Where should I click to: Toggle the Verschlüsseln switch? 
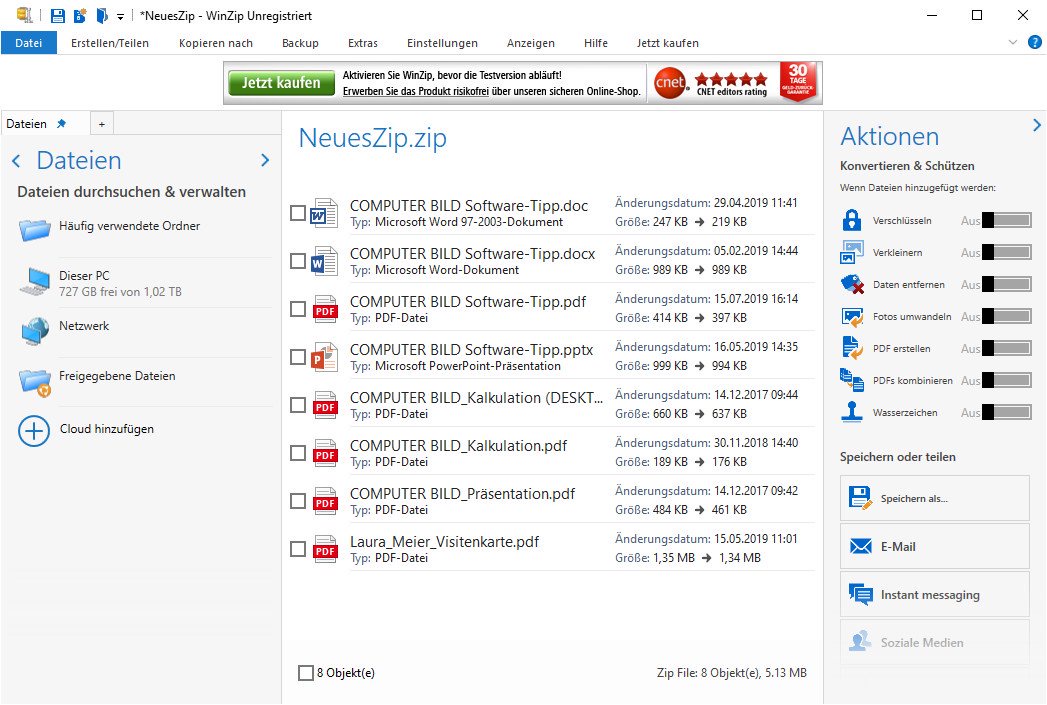(1007, 220)
